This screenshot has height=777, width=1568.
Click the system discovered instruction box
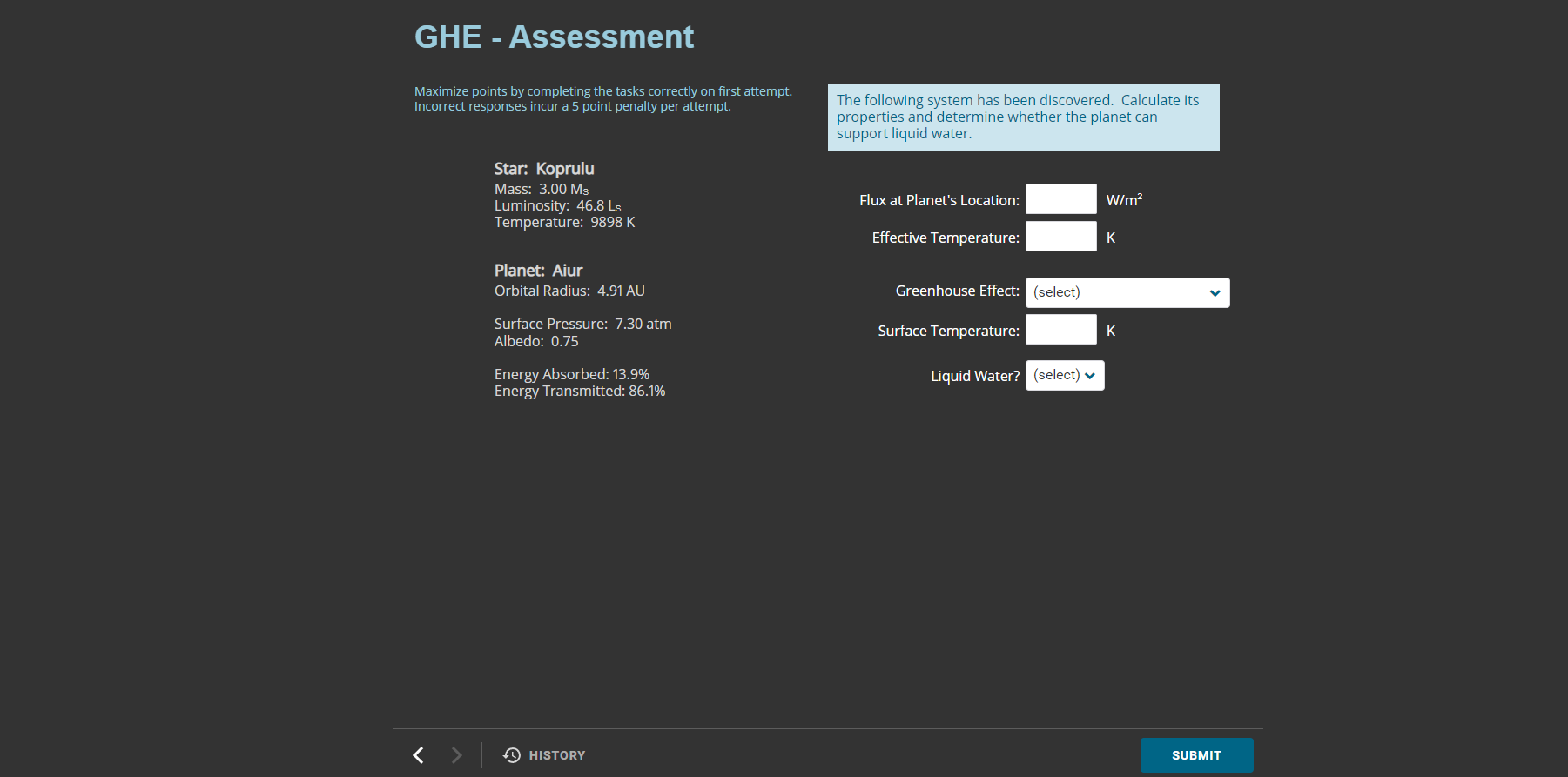(1023, 117)
